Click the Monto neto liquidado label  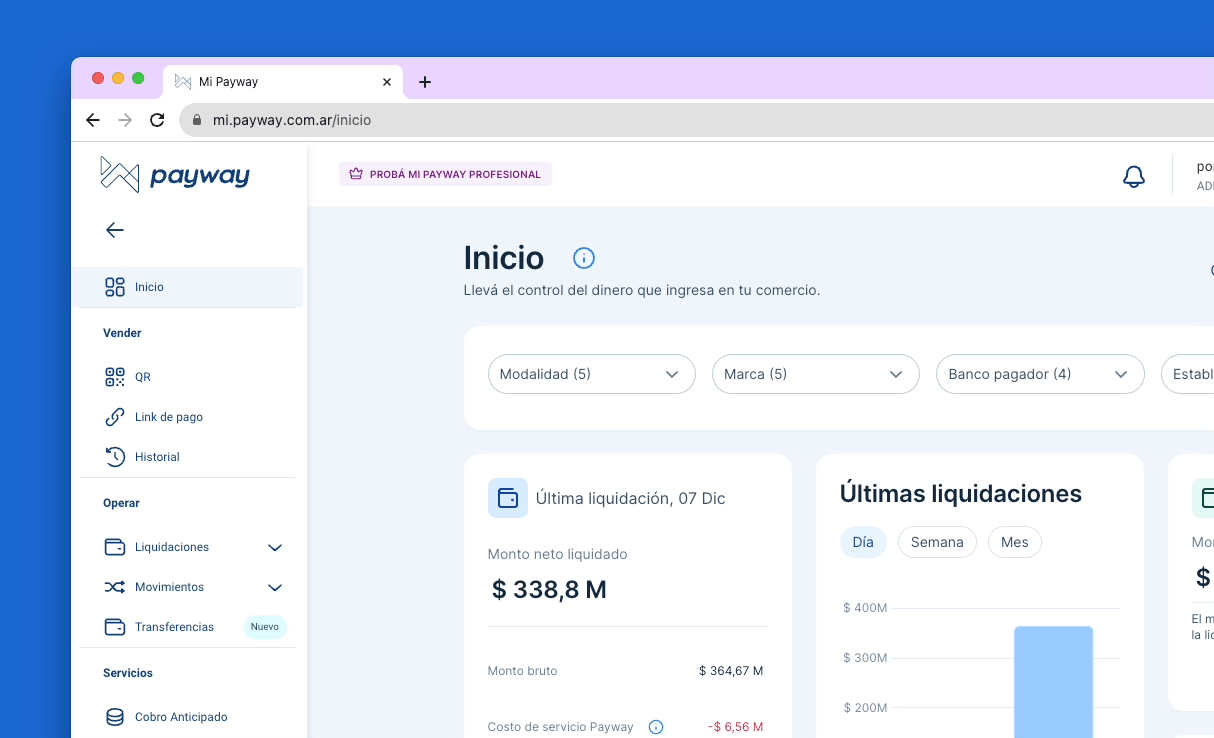point(558,554)
